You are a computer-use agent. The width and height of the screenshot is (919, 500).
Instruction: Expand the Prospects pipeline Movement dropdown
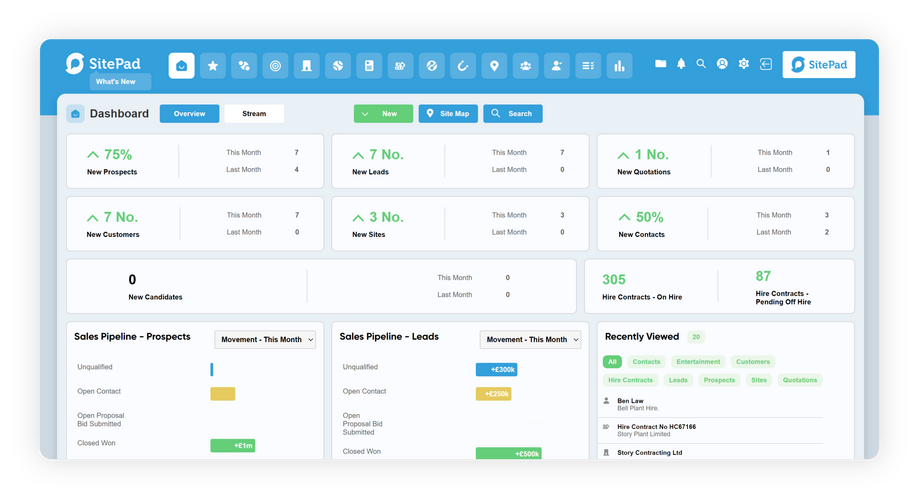point(265,340)
